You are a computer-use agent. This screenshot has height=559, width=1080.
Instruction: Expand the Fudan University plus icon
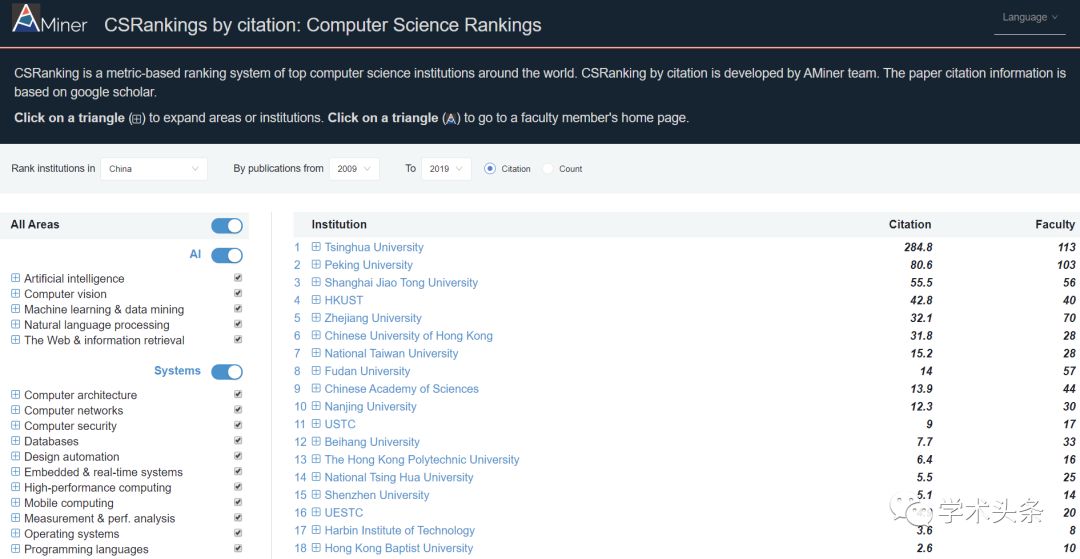pyautogui.click(x=316, y=371)
